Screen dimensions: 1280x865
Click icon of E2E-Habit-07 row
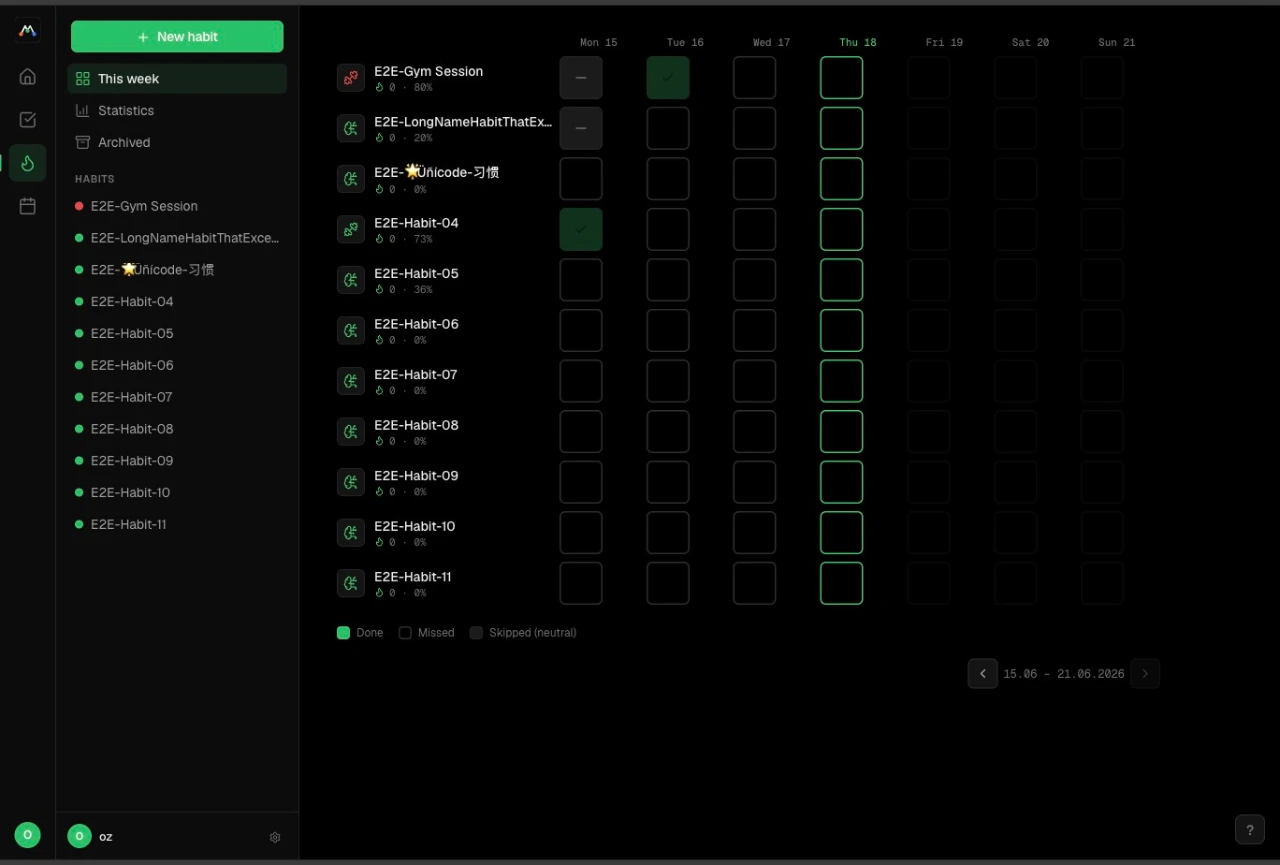tap(351, 381)
